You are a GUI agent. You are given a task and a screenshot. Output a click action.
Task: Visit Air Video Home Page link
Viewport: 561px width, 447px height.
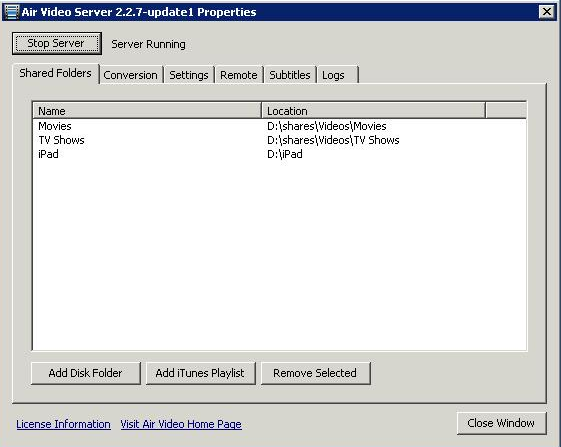pos(181,424)
